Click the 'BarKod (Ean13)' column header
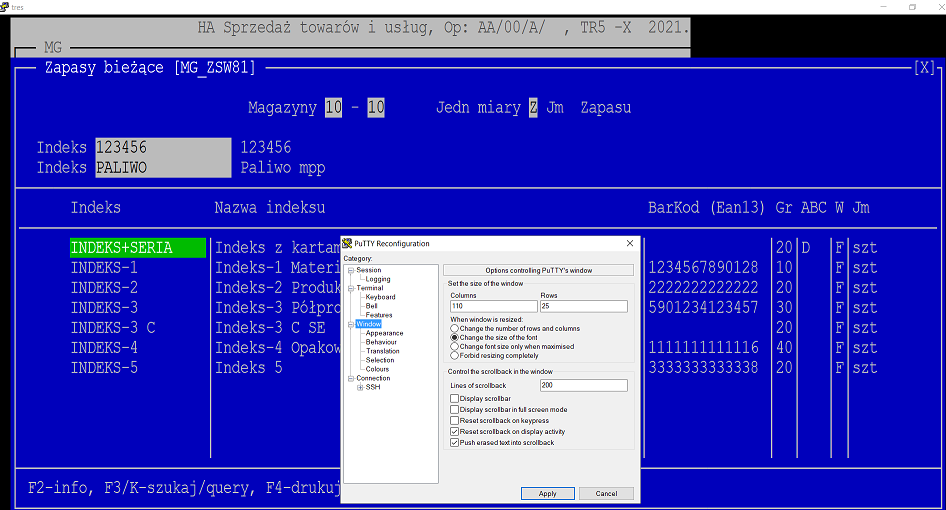This screenshot has width=946, height=510. click(x=706, y=208)
